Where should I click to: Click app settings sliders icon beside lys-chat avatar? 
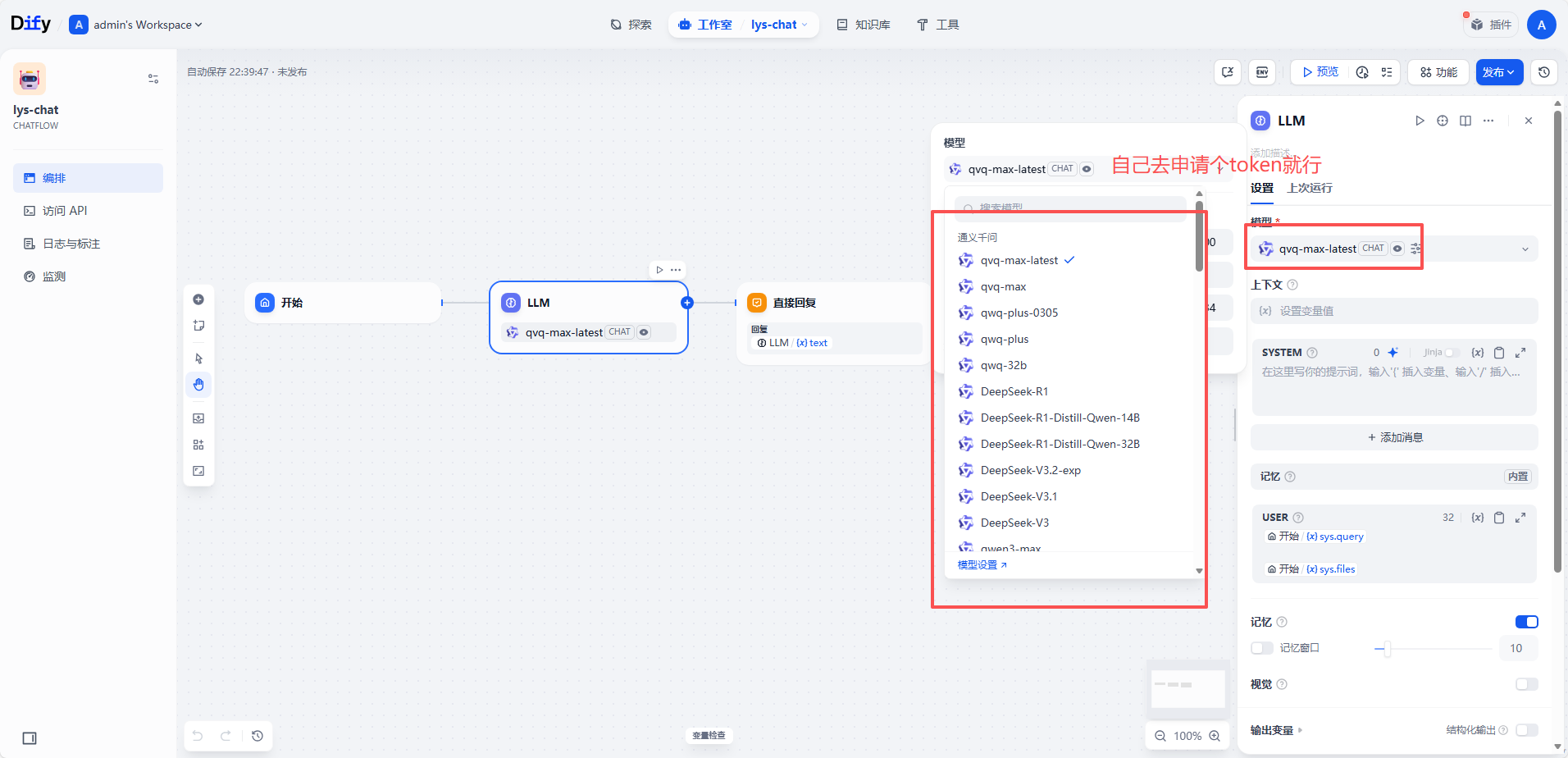[153, 79]
